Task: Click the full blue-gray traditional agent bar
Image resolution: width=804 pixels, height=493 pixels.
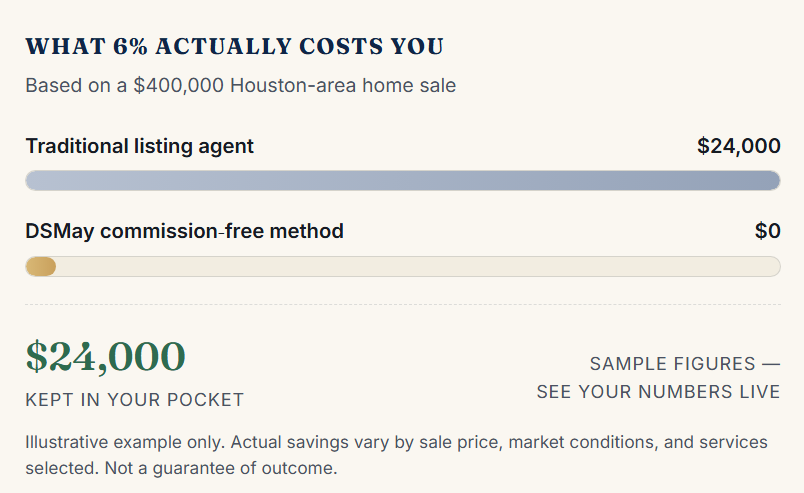Action: 403,181
